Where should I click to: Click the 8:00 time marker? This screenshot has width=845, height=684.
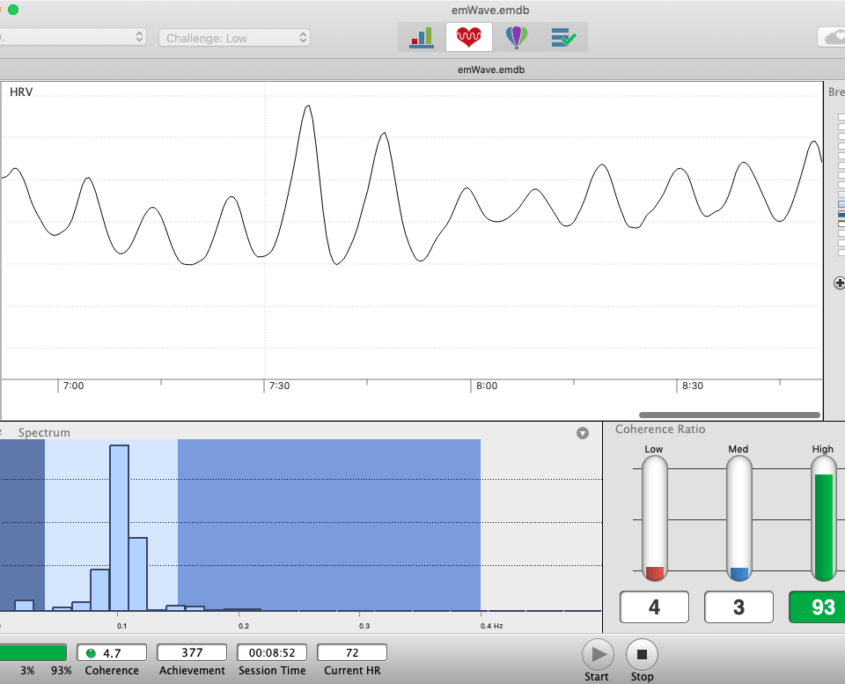487,386
